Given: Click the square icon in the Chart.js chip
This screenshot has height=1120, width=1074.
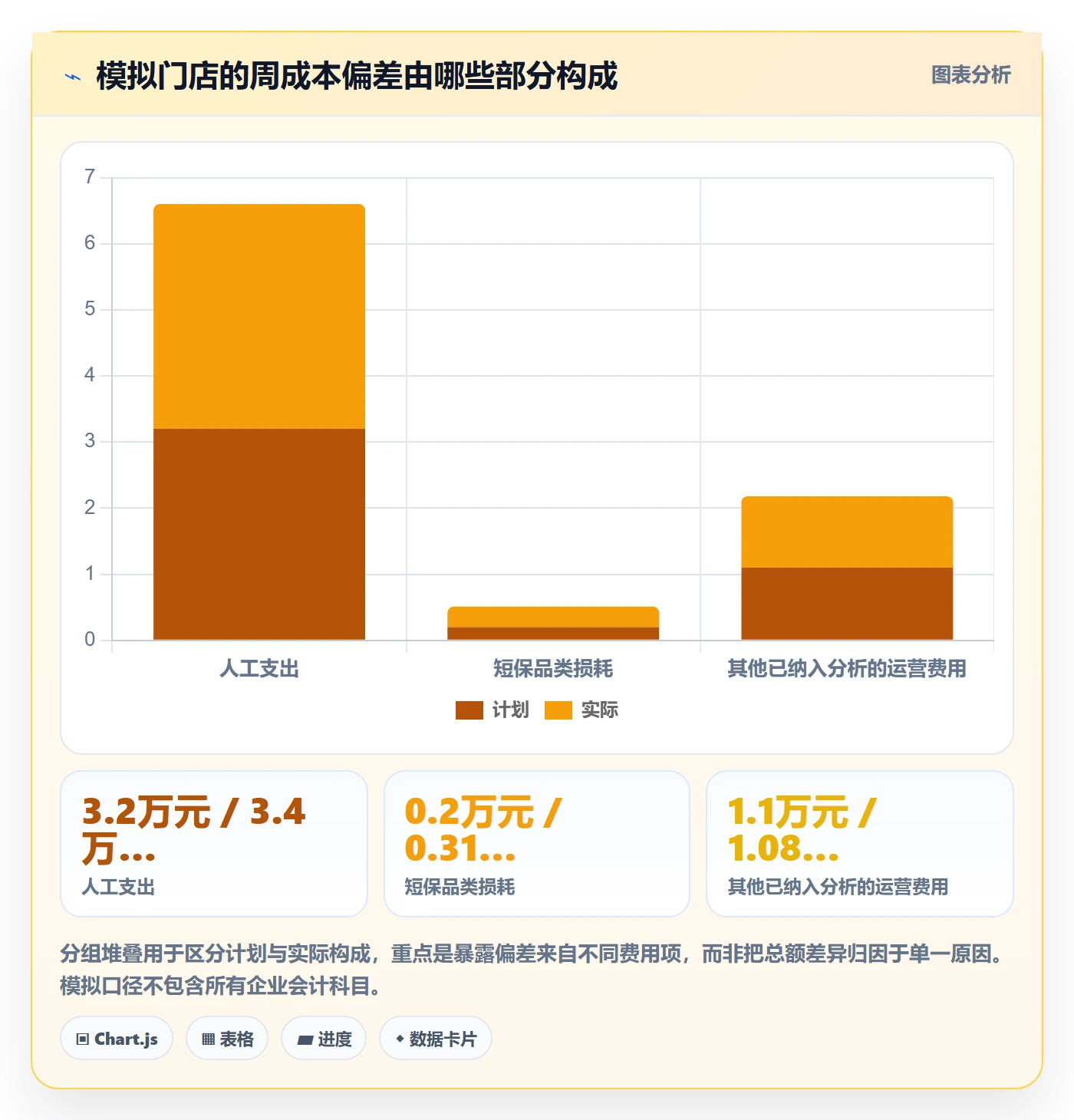Looking at the screenshot, I should point(83,1039).
